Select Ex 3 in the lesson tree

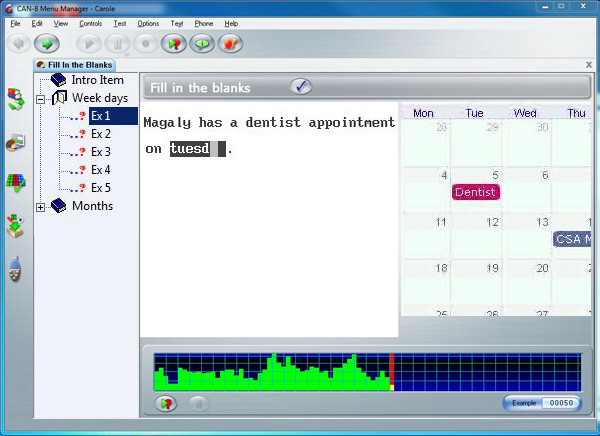[100, 152]
